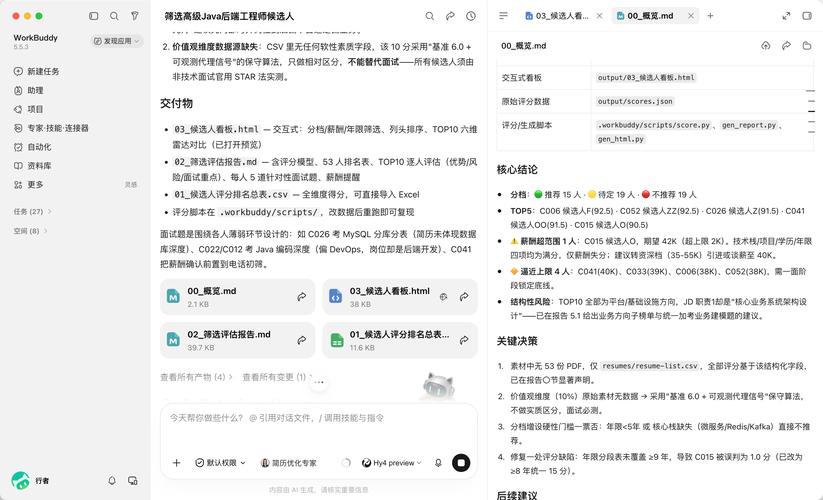Image resolution: width=823 pixels, height=500 pixels.
Task: Open the 资料库 section
Action: point(33,166)
